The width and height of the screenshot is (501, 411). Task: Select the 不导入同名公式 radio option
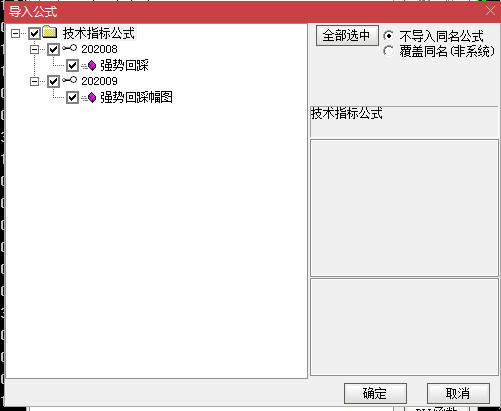[388, 36]
